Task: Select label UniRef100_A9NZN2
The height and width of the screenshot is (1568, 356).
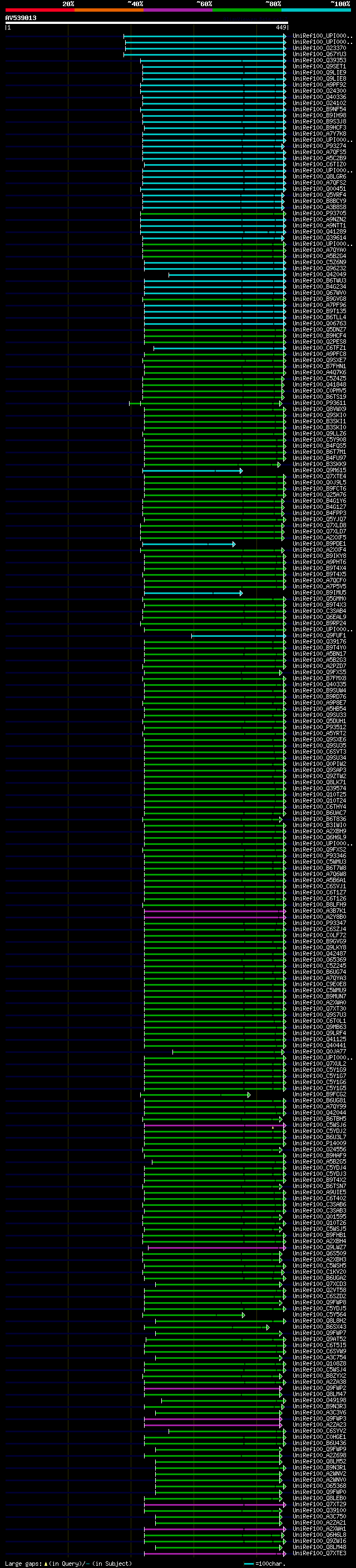Action: [319, 220]
